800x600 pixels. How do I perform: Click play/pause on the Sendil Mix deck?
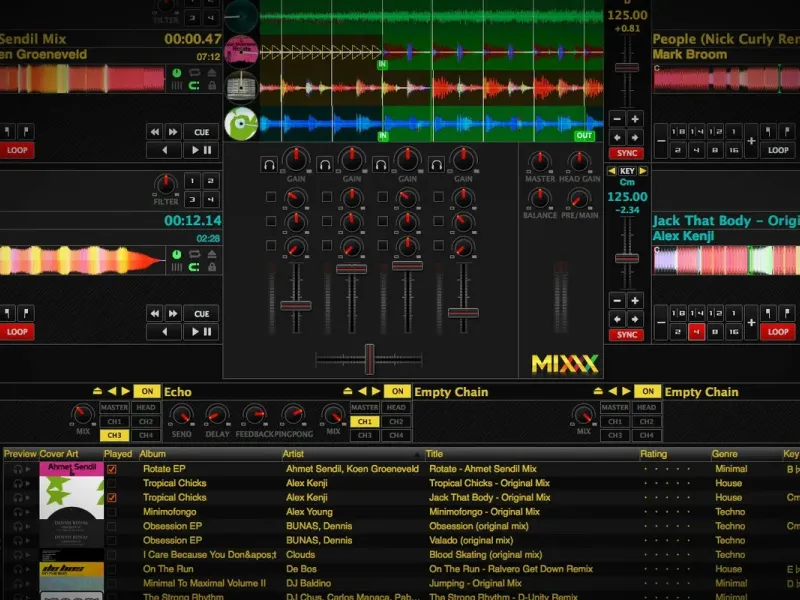(x=202, y=151)
